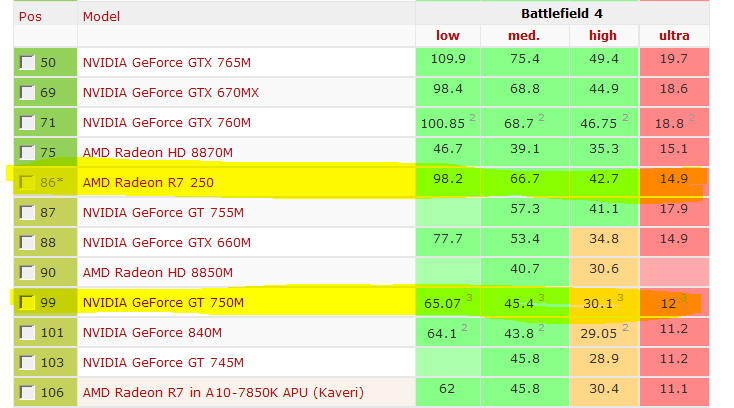Select the 19.7 ultra value cell
The width and height of the screenshot is (734, 408).
tap(674, 62)
